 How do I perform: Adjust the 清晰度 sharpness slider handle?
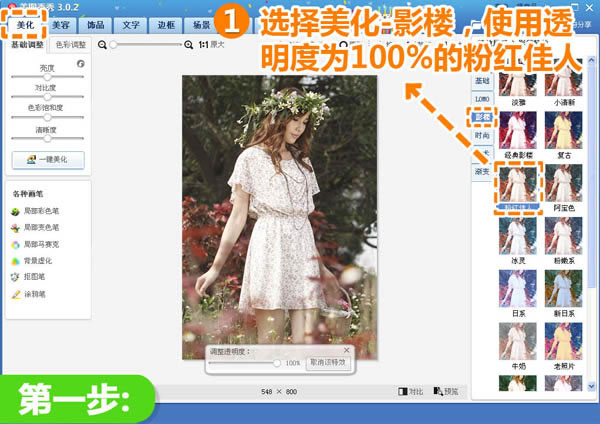pyautogui.click(x=47, y=139)
